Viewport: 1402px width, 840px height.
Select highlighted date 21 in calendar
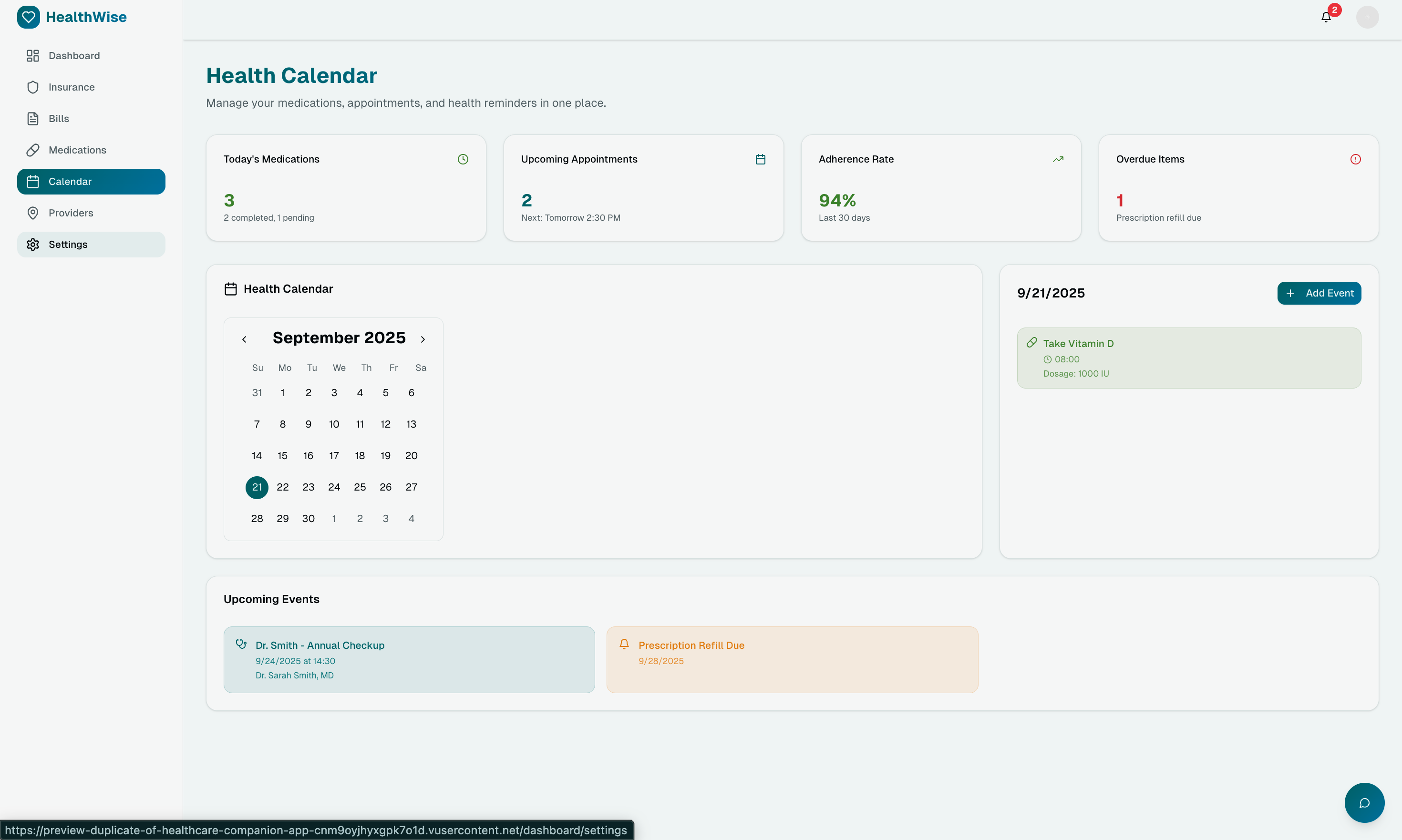pyautogui.click(x=257, y=487)
